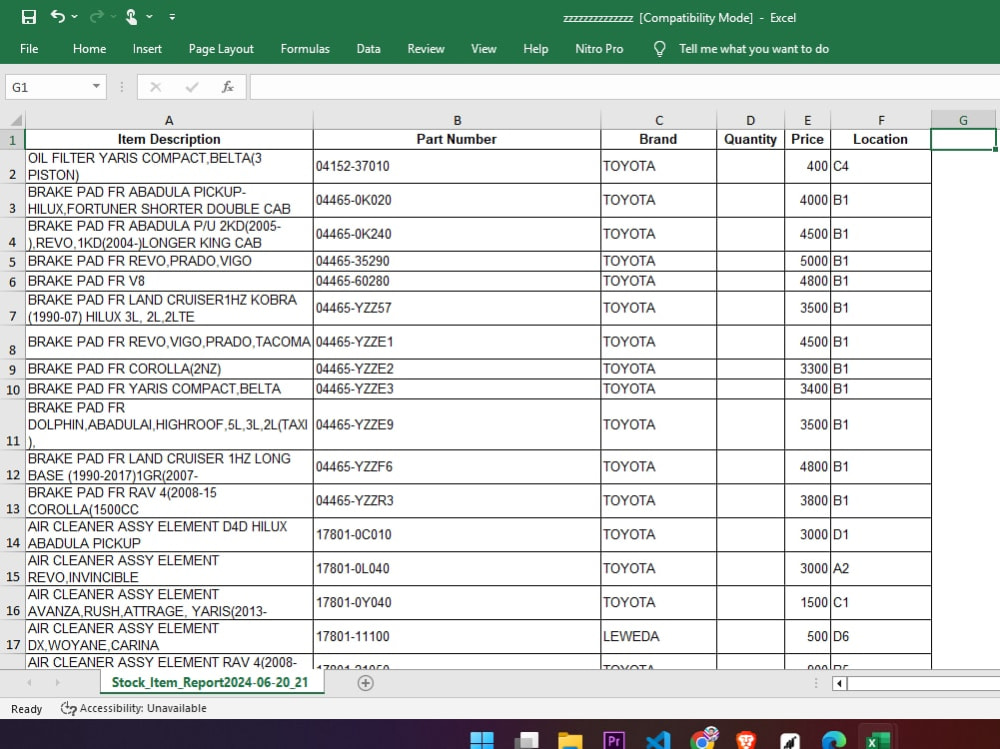Open the Formulas tab
1000x749 pixels.
click(305, 49)
